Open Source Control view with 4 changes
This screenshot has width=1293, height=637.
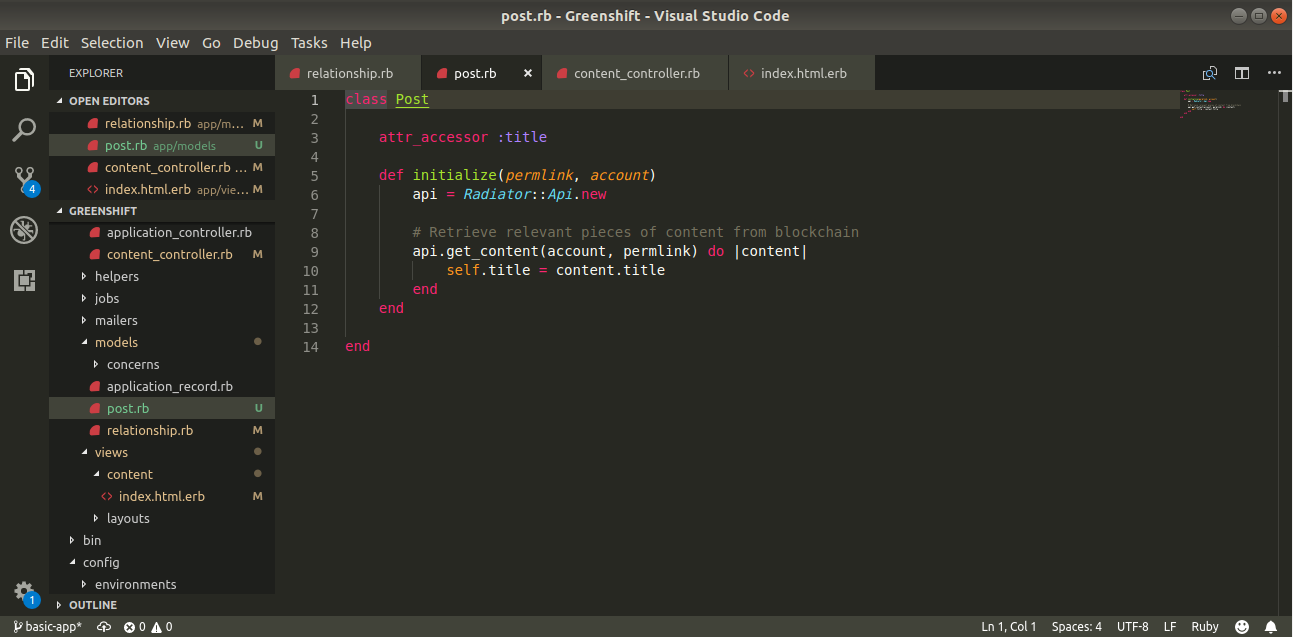(x=24, y=180)
